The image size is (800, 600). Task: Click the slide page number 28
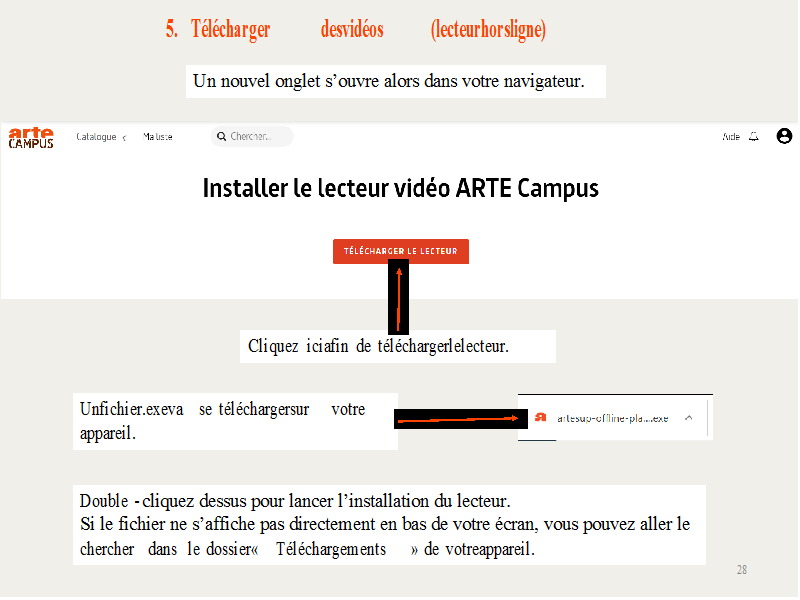point(741,569)
